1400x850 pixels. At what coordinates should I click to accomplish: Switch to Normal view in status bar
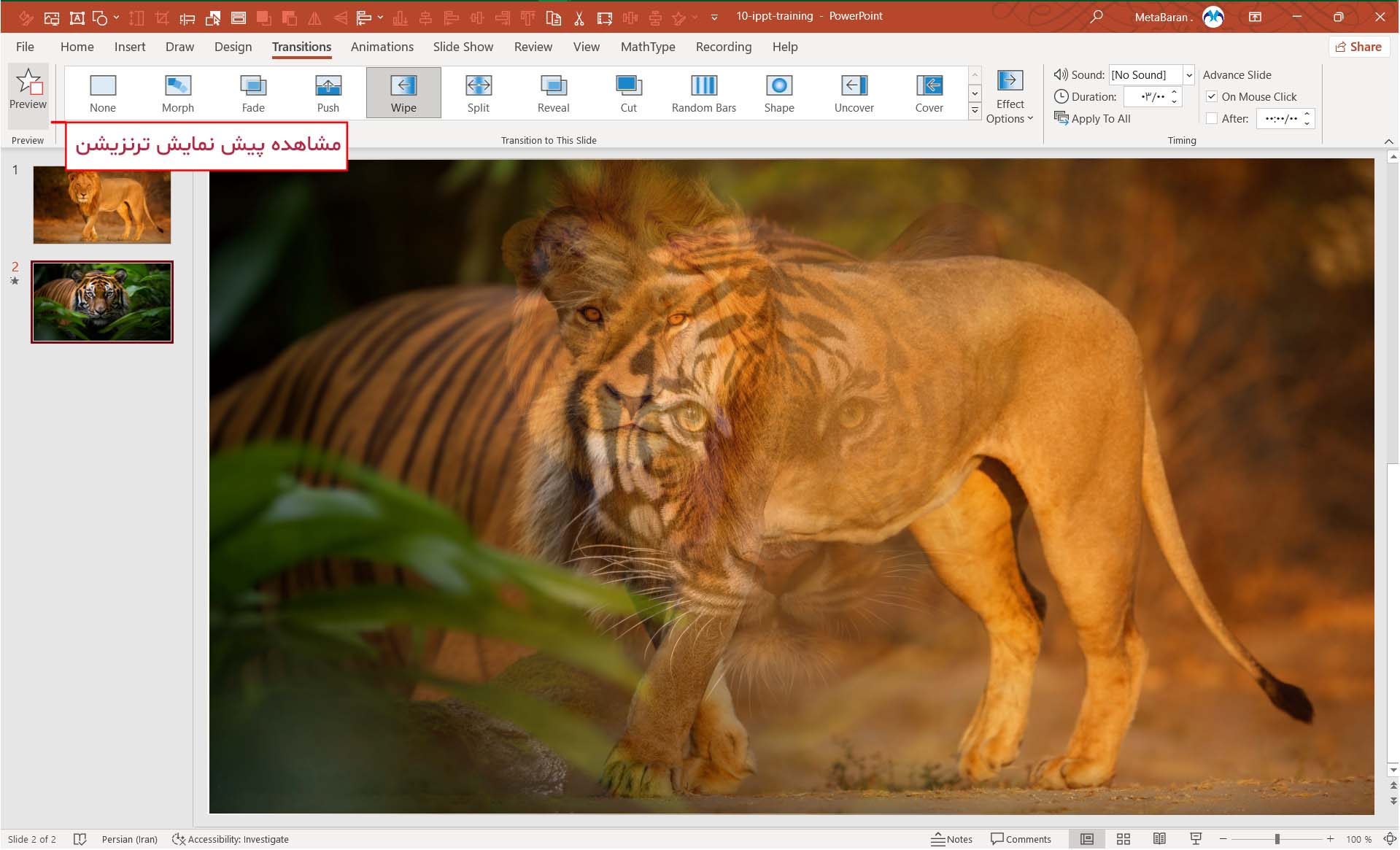point(1087,839)
